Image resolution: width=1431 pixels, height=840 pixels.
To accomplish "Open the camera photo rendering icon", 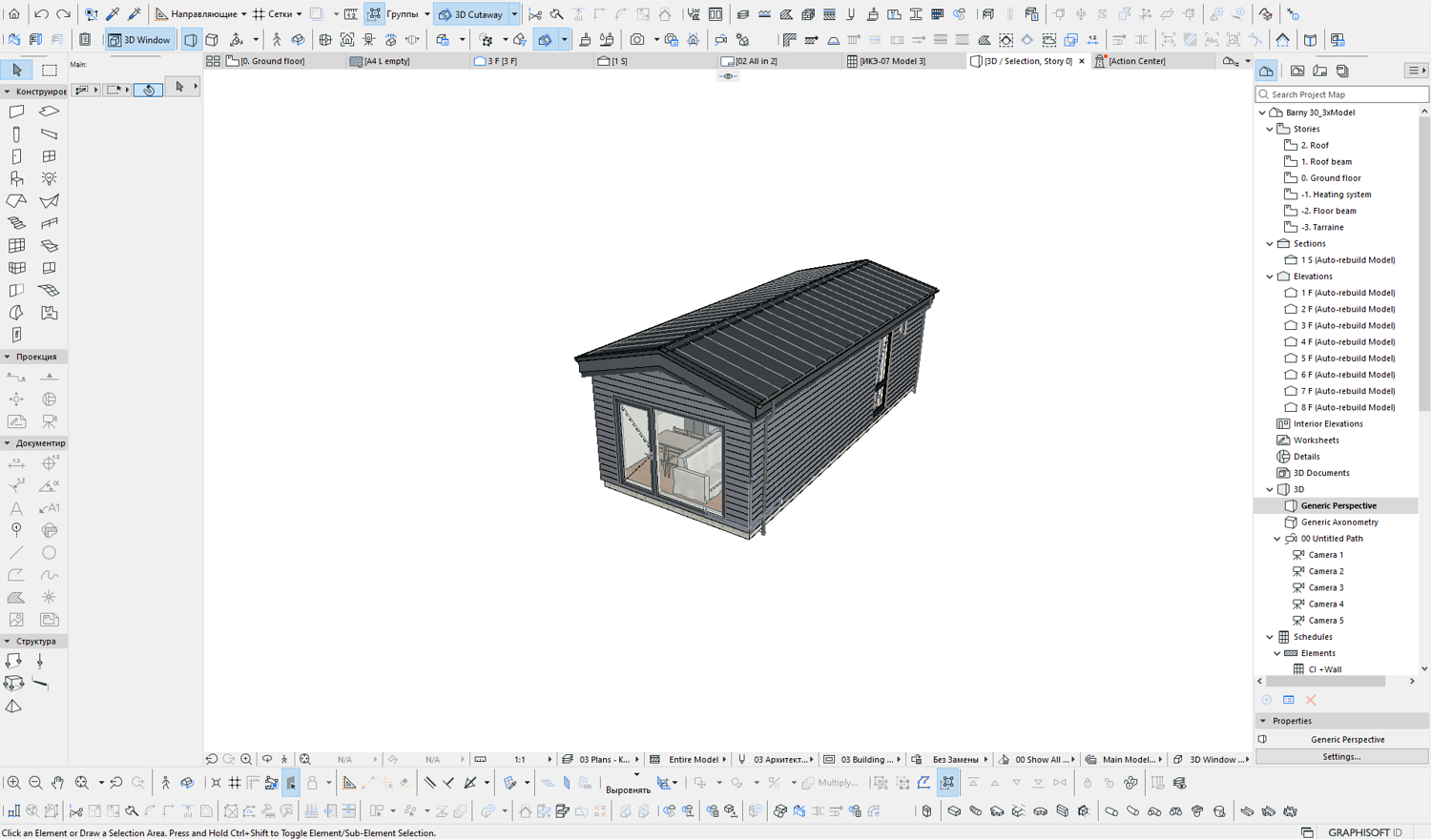I will coord(636,40).
